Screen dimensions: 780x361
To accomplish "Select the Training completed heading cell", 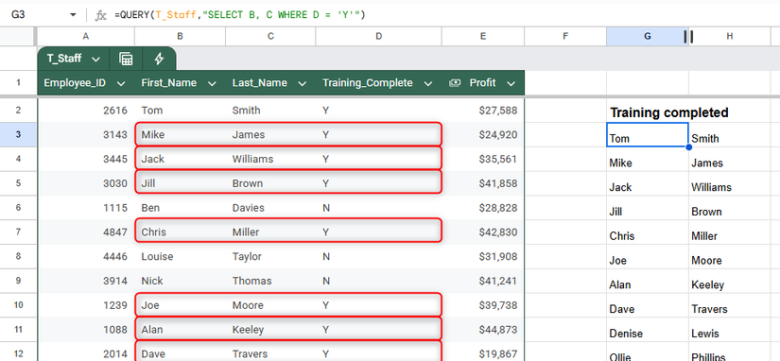I will click(669, 112).
